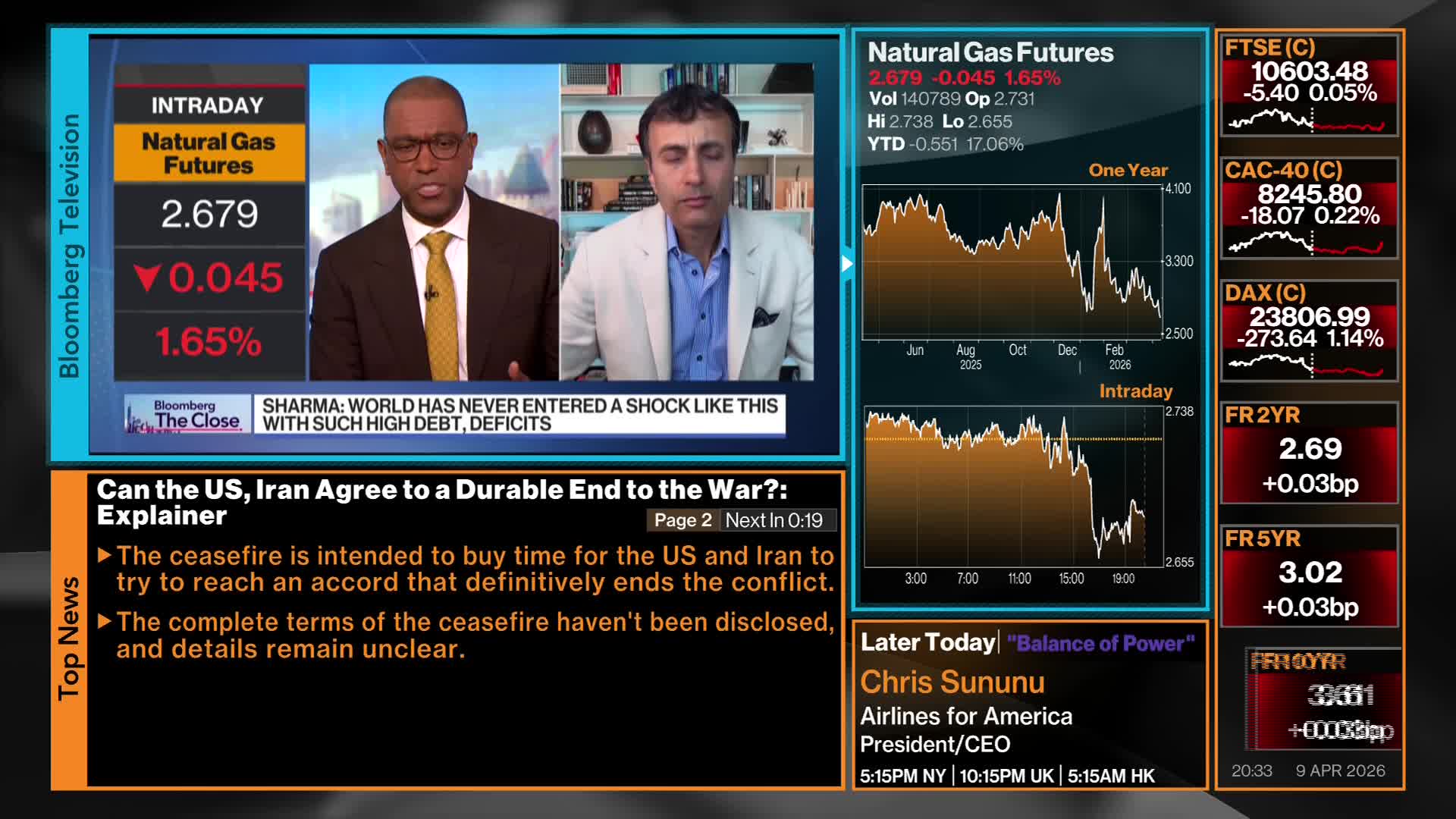This screenshot has width=1456, height=819.
Task: Click the Chris Sununu guest name
Action: pyautogui.click(x=952, y=682)
